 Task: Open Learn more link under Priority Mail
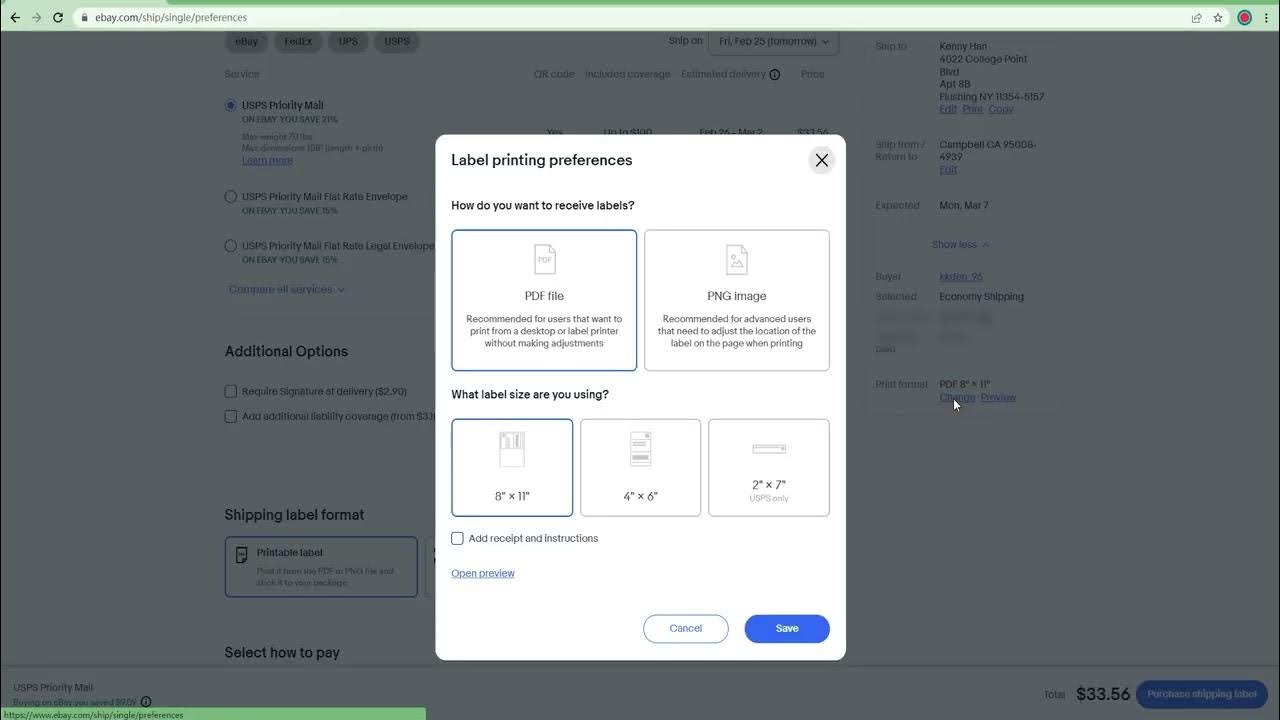pyautogui.click(x=267, y=160)
